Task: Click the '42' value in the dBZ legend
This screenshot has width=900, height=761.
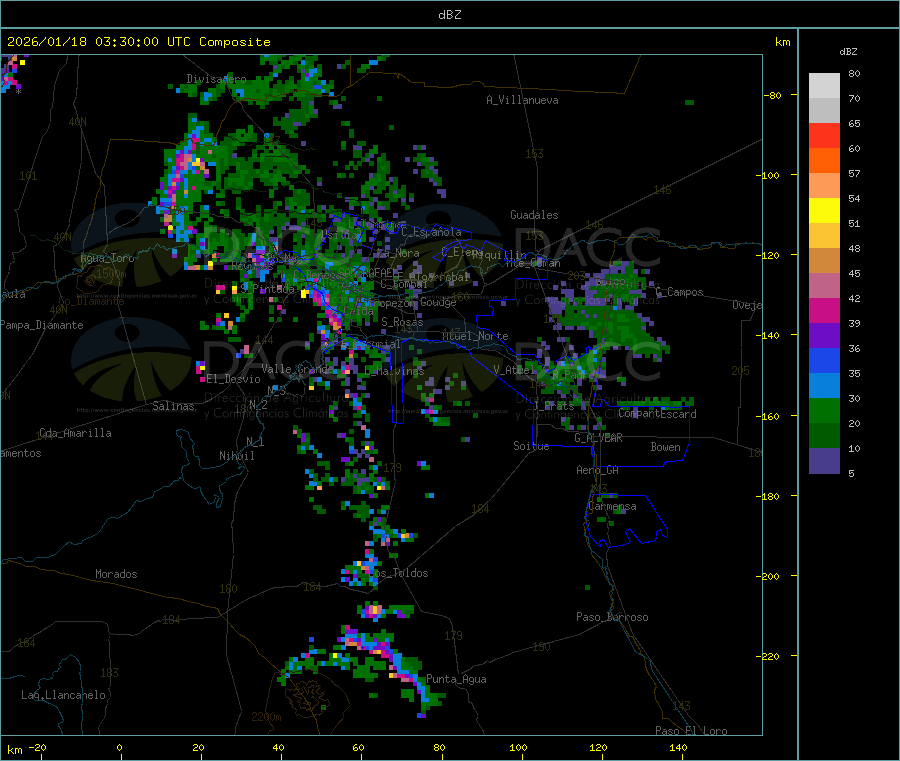Action: [854, 298]
